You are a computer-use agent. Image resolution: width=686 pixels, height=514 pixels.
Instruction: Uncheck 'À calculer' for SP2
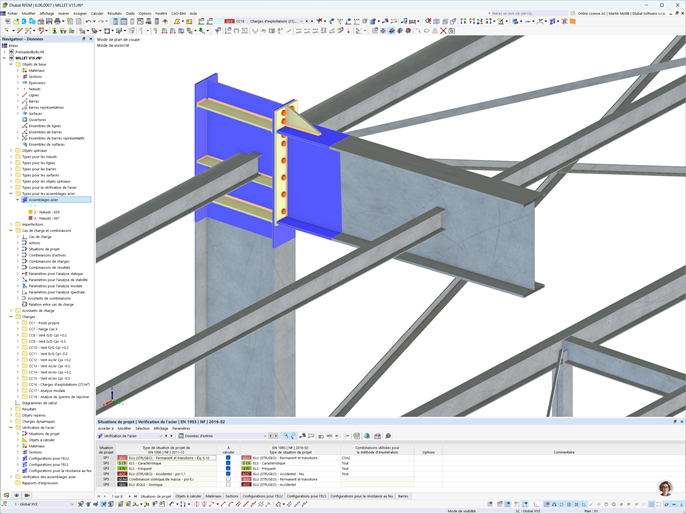pyautogui.click(x=228, y=463)
